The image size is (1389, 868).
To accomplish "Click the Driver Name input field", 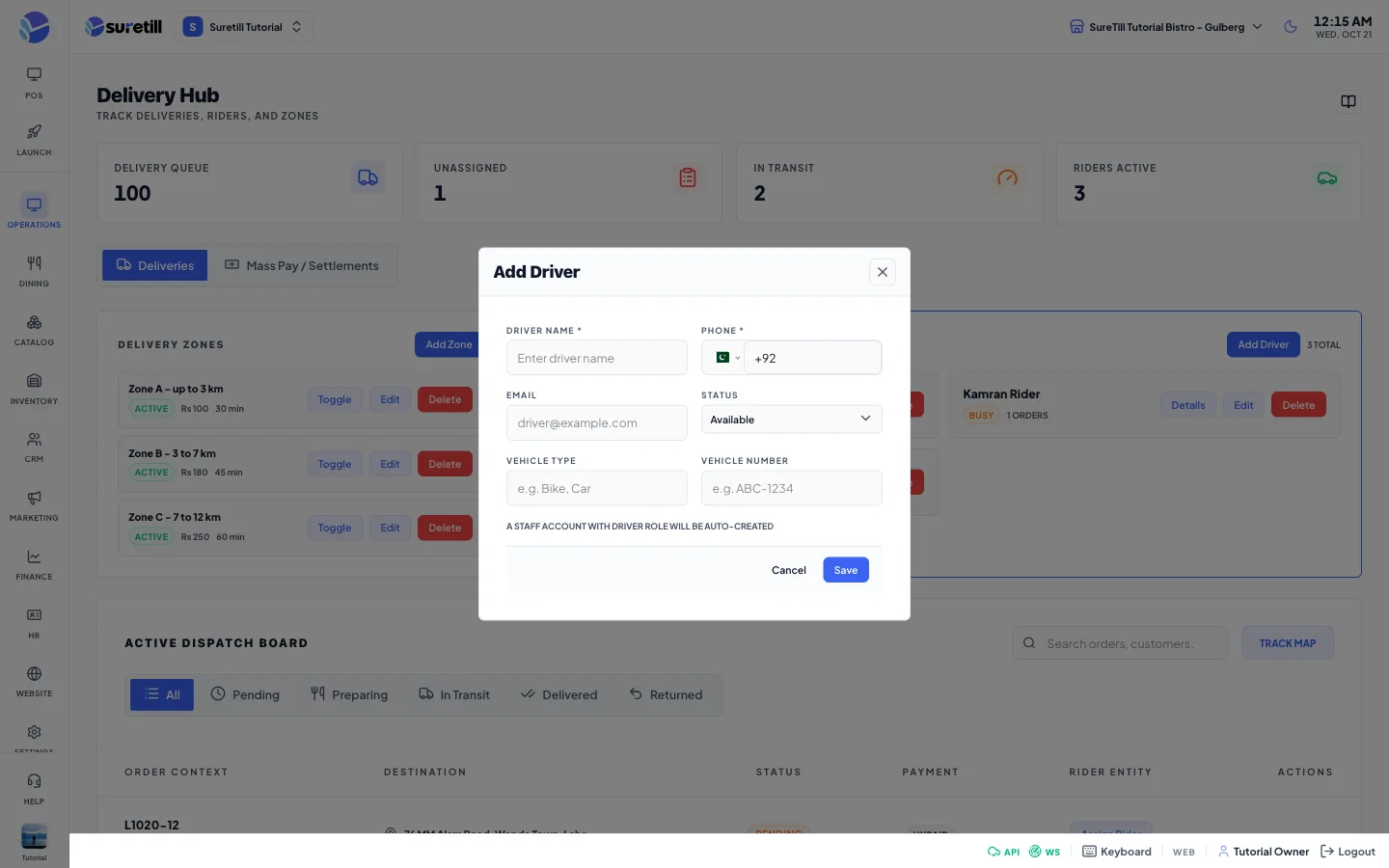I will (597, 358).
